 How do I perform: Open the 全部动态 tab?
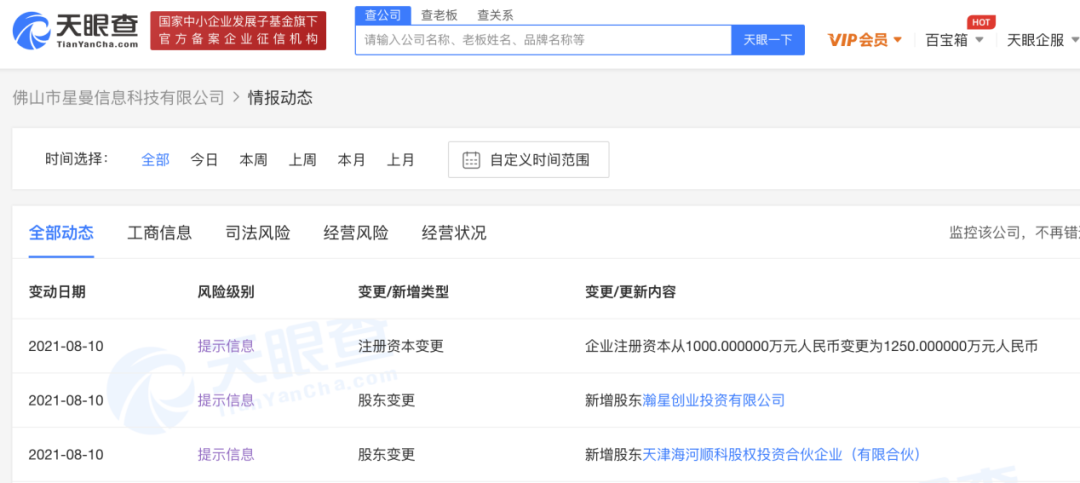(61, 233)
